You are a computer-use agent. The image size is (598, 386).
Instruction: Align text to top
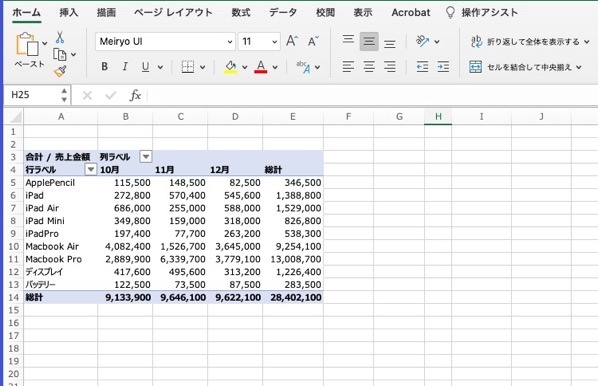pos(348,39)
